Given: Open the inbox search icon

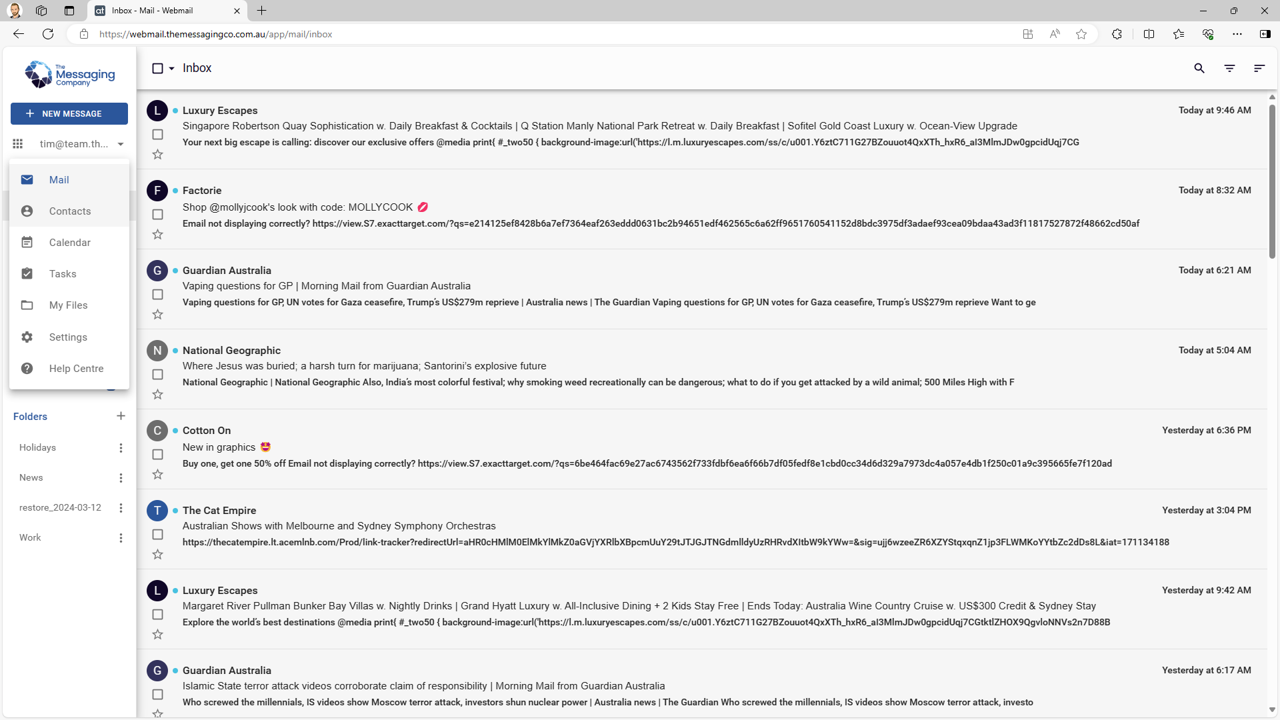Looking at the screenshot, I should click(1199, 68).
